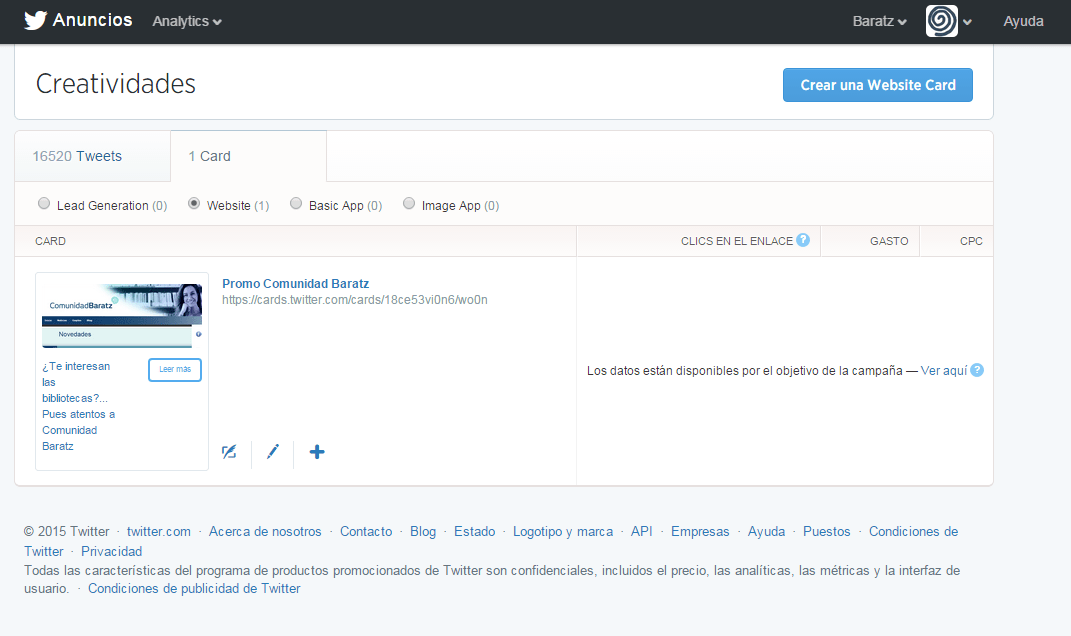The height and width of the screenshot is (636, 1071).
Task: Click the card URL text cards.twitter.com
Action: pyautogui.click(x=354, y=300)
